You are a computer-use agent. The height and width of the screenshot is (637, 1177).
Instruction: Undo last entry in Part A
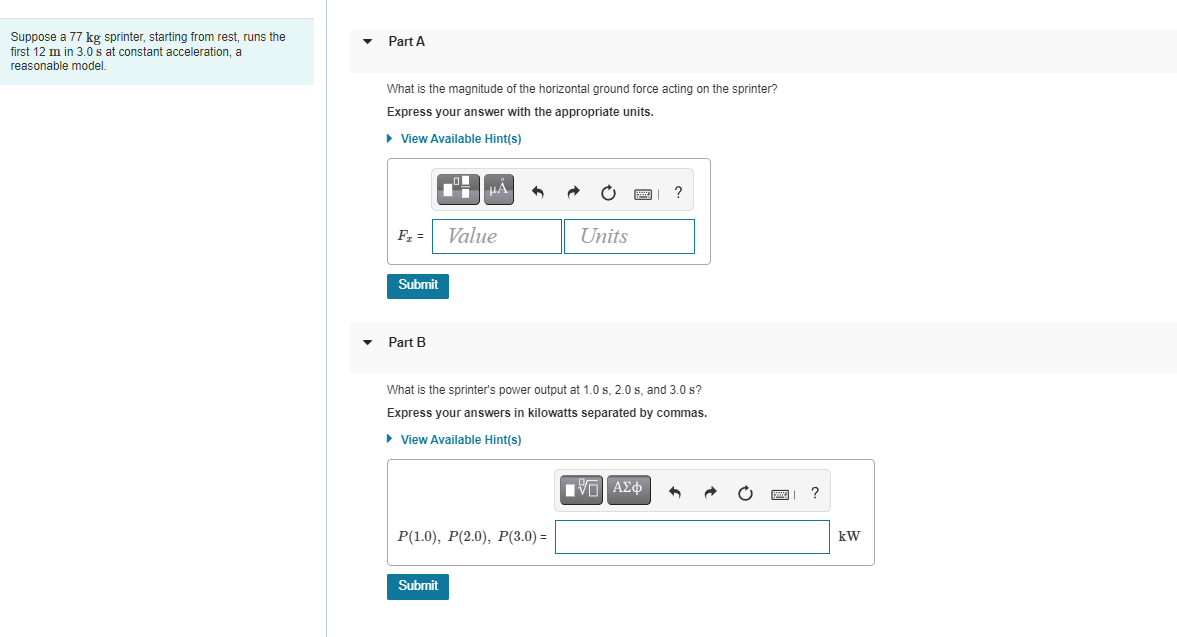[537, 192]
